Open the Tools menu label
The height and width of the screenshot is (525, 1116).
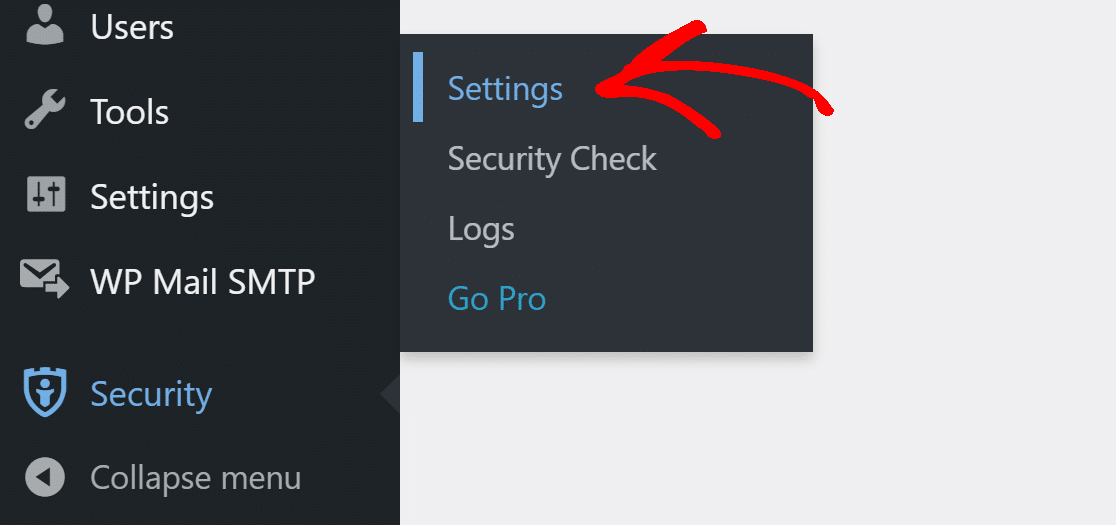click(x=130, y=112)
